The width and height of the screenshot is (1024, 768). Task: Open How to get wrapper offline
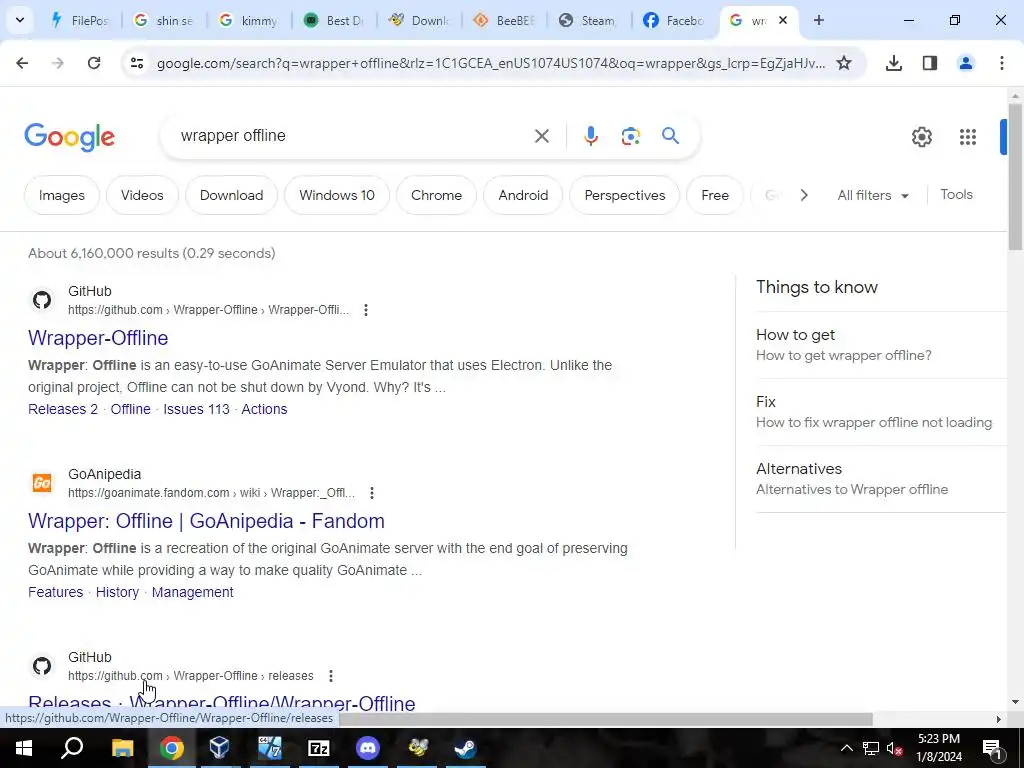click(880, 345)
